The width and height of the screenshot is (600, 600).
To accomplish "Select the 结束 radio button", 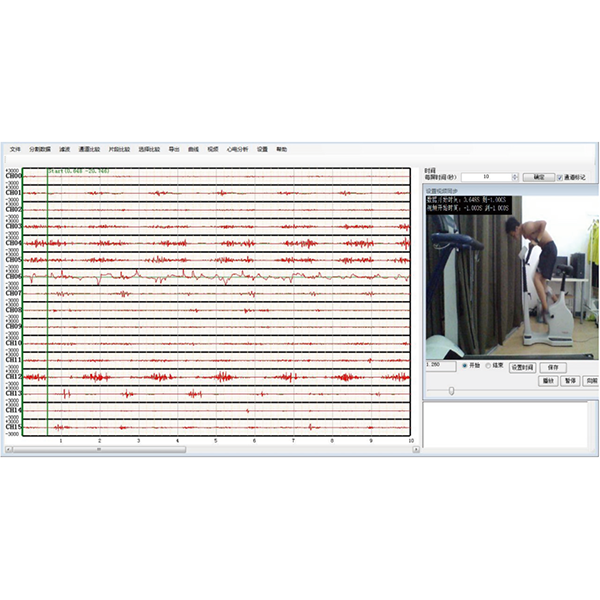I will click(488, 366).
